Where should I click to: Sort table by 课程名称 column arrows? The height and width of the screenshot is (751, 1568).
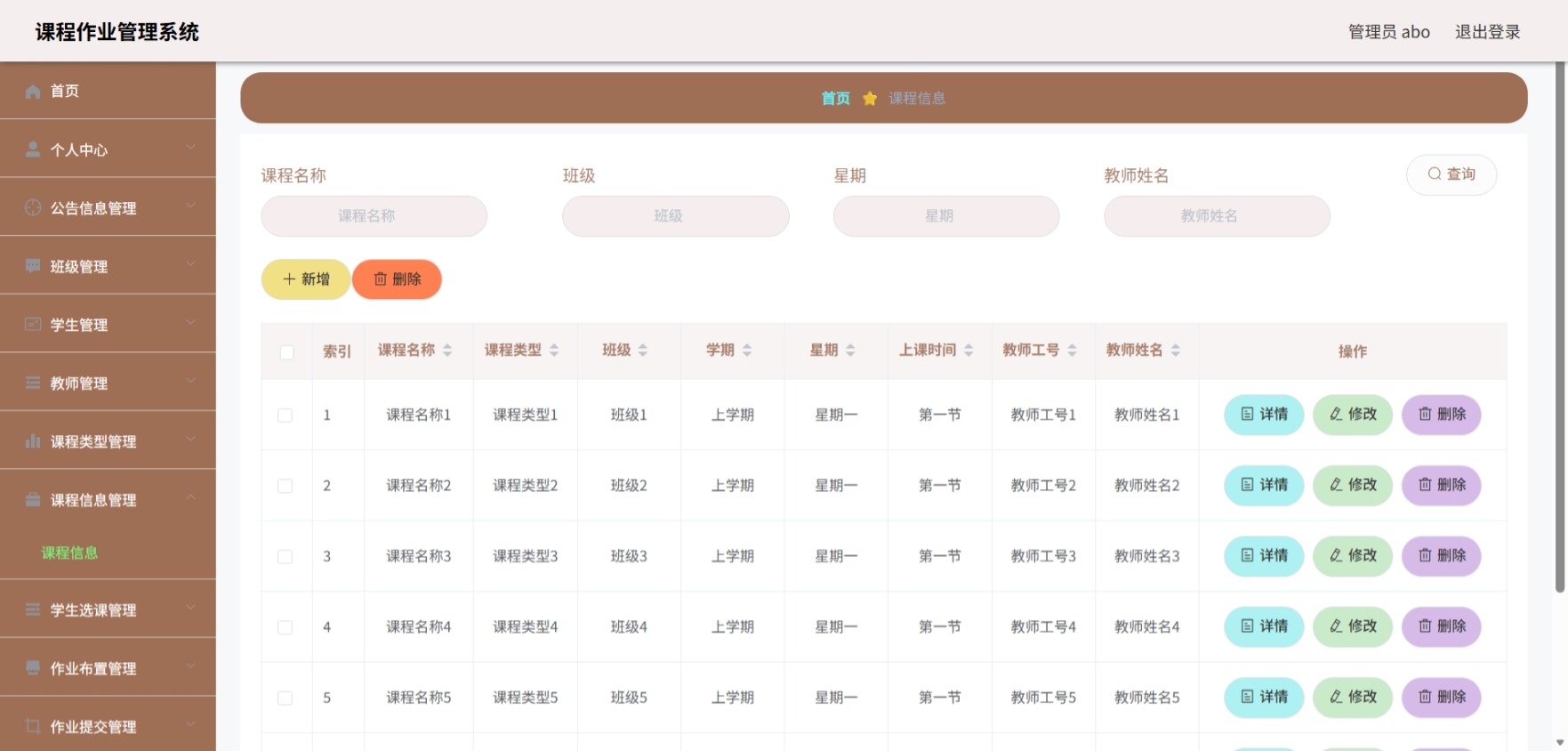(447, 351)
